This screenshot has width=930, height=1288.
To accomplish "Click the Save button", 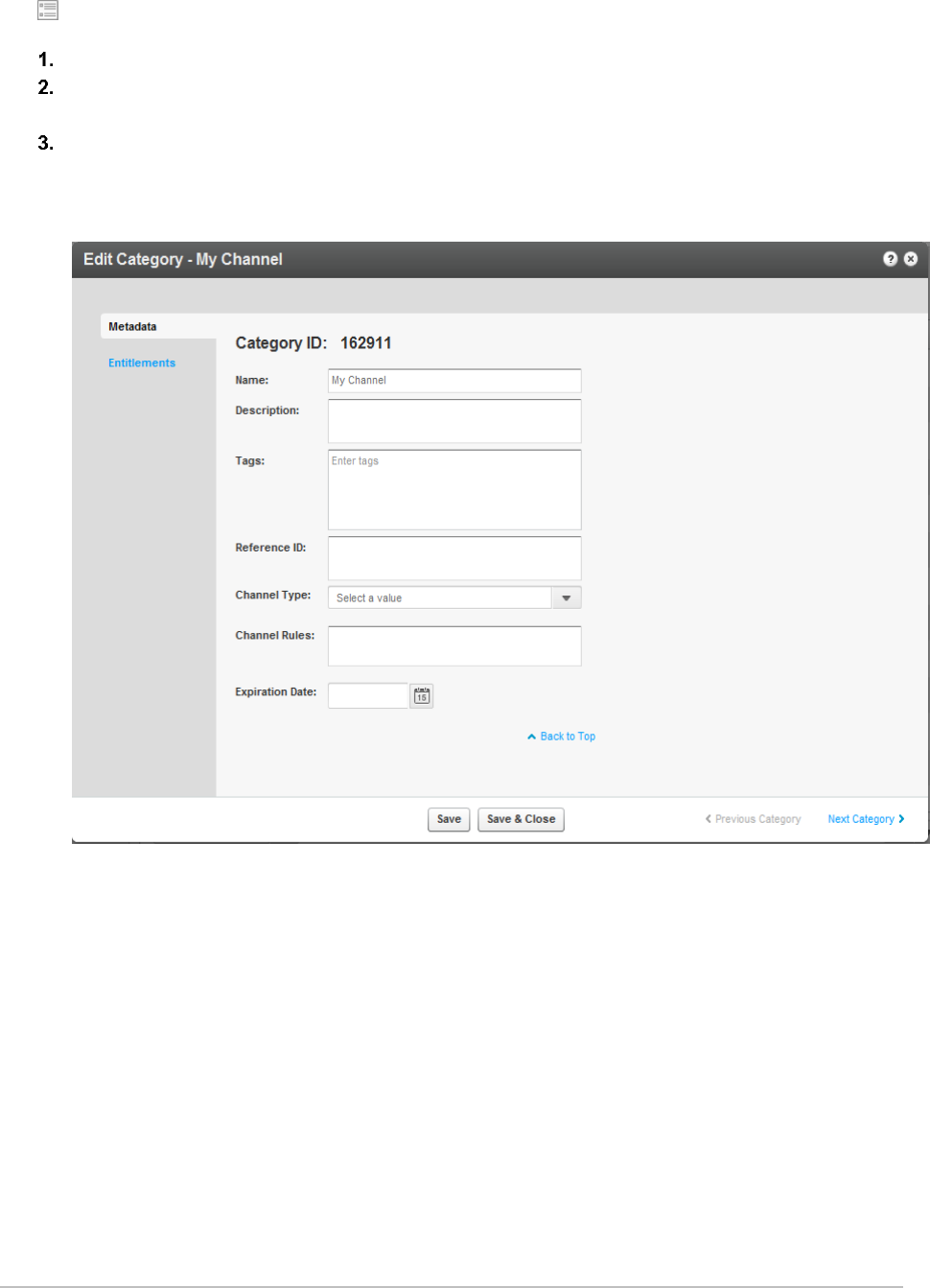I will coord(449,819).
